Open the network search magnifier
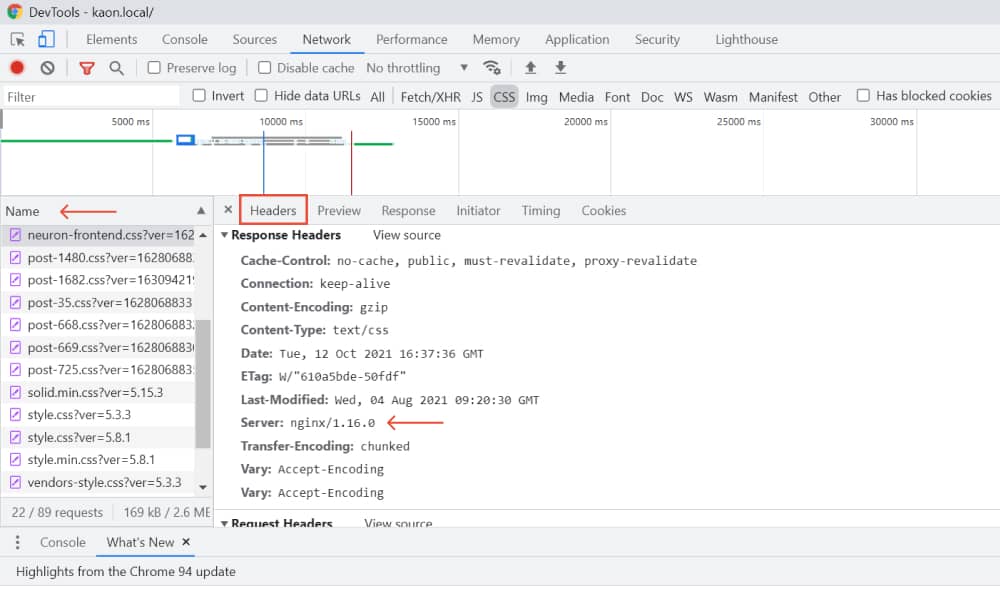This screenshot has width=1000, height=600. pyautogui.click(x=116, y=68)
